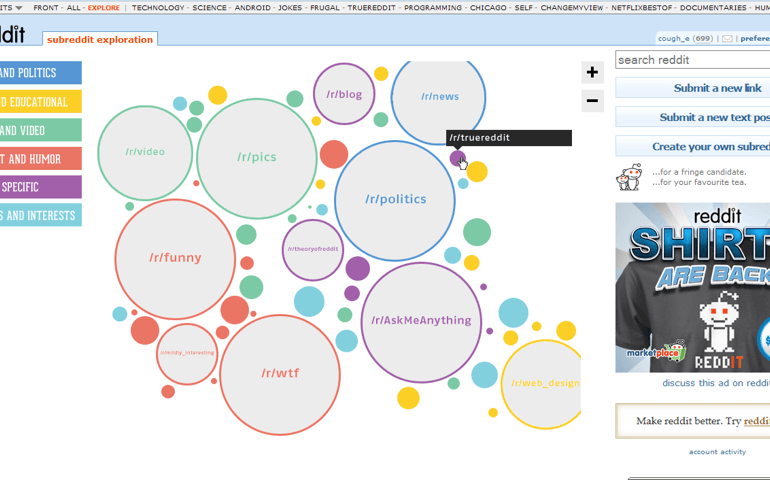
Task: Expand the subreddits dropdown arrow at top-left
Action: pos(19,8)
